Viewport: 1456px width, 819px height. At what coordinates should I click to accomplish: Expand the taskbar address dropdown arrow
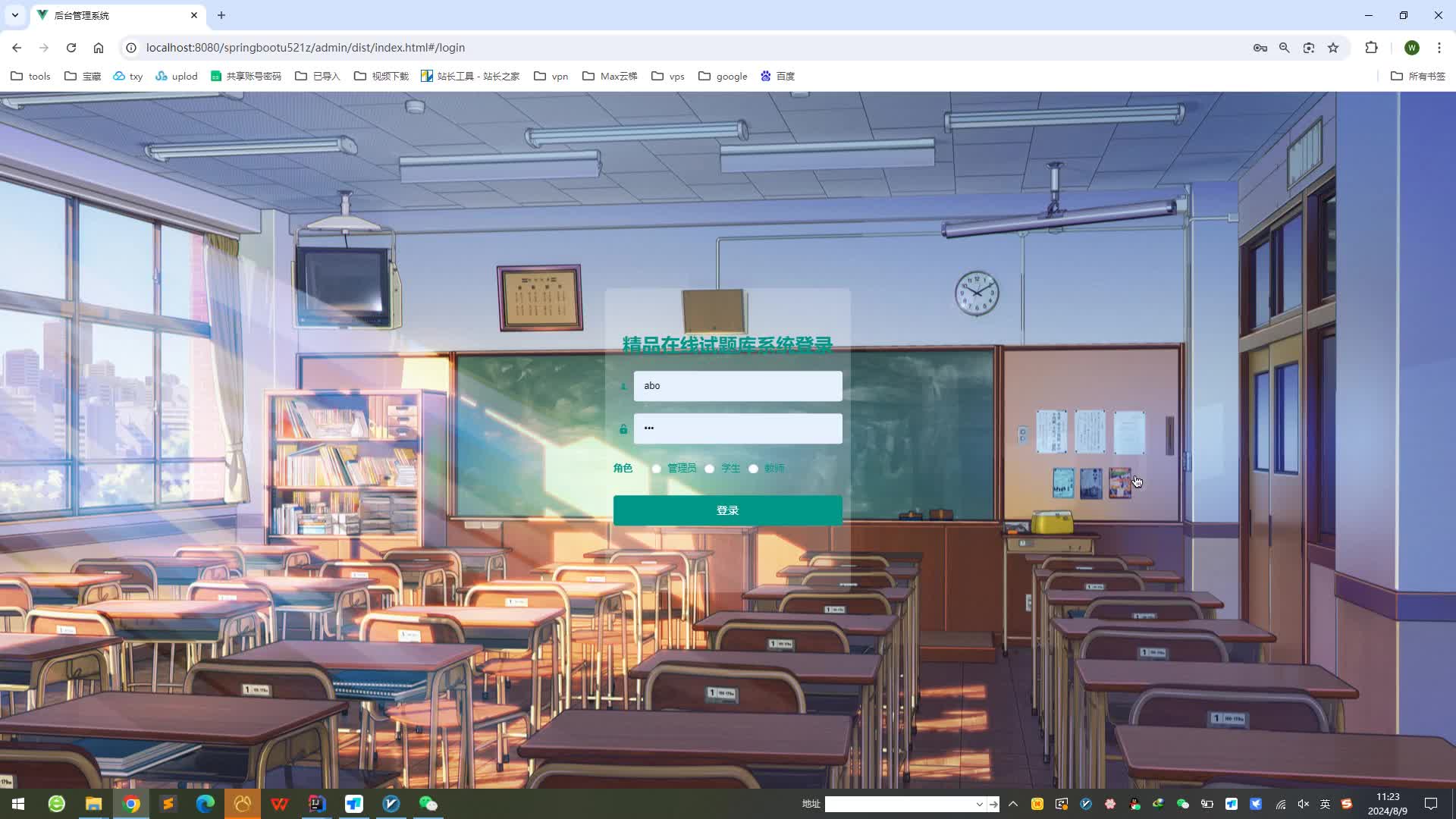point(980,804)
